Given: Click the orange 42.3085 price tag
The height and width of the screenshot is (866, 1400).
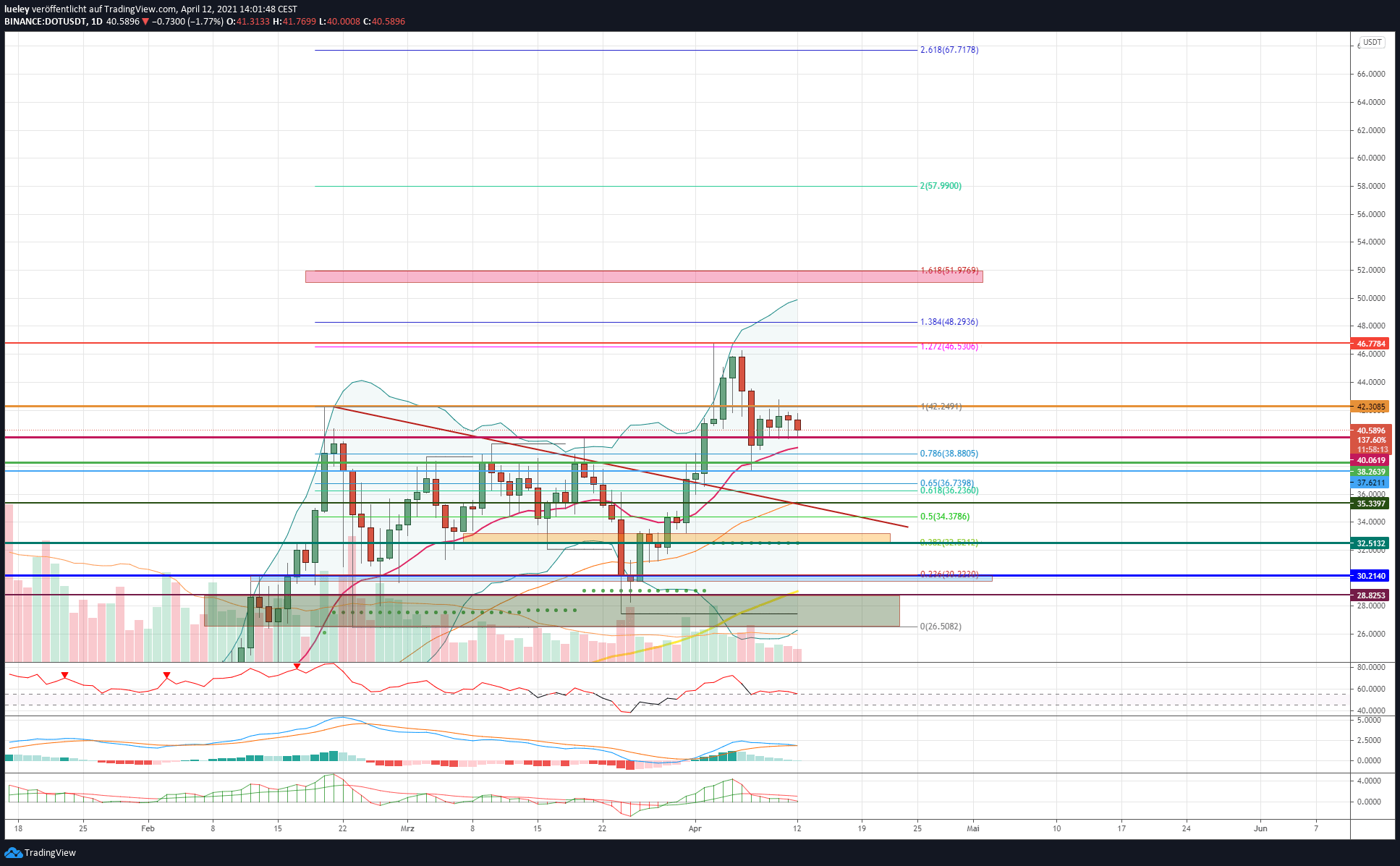Looking at the screenshot, I should pos(1371,407).
